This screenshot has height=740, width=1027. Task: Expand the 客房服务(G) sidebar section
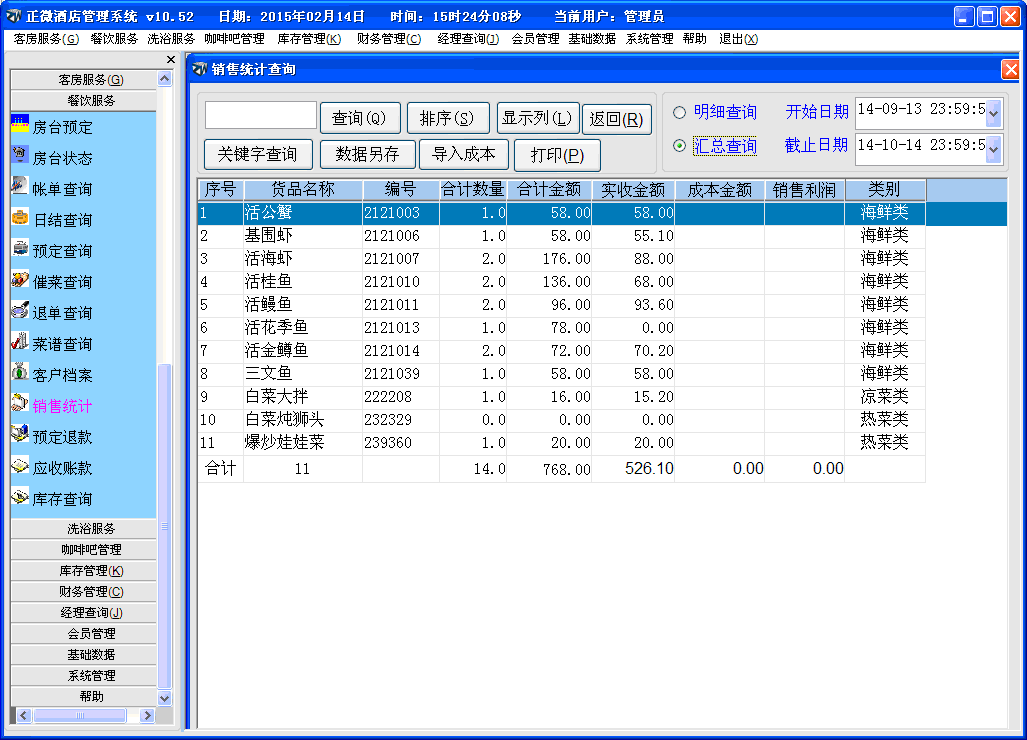pyautogui.click(x=84, y=80)
